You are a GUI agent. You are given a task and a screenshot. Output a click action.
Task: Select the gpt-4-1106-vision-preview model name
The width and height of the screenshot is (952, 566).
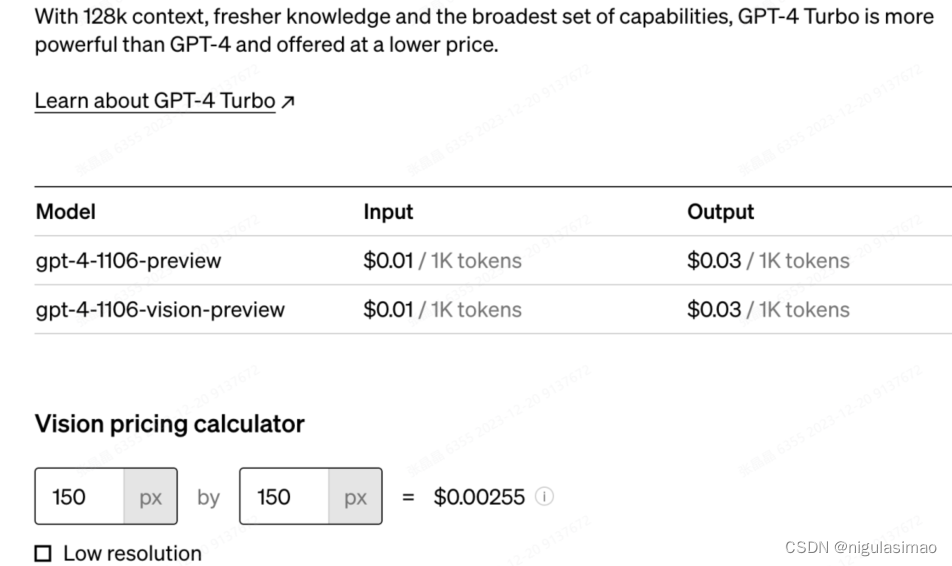(x=160, y=310)
